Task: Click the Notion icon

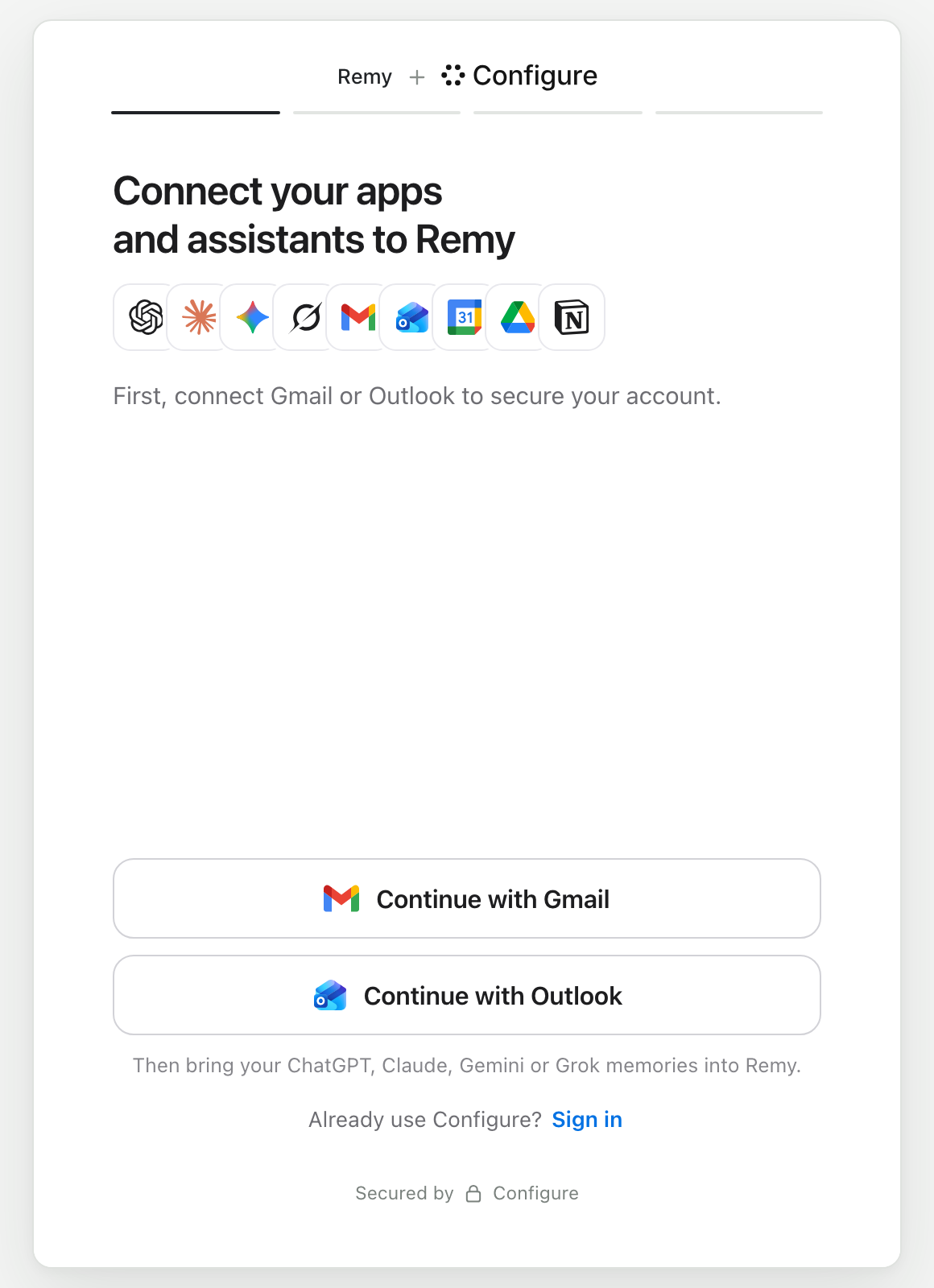Action: [x=572, y=317]
